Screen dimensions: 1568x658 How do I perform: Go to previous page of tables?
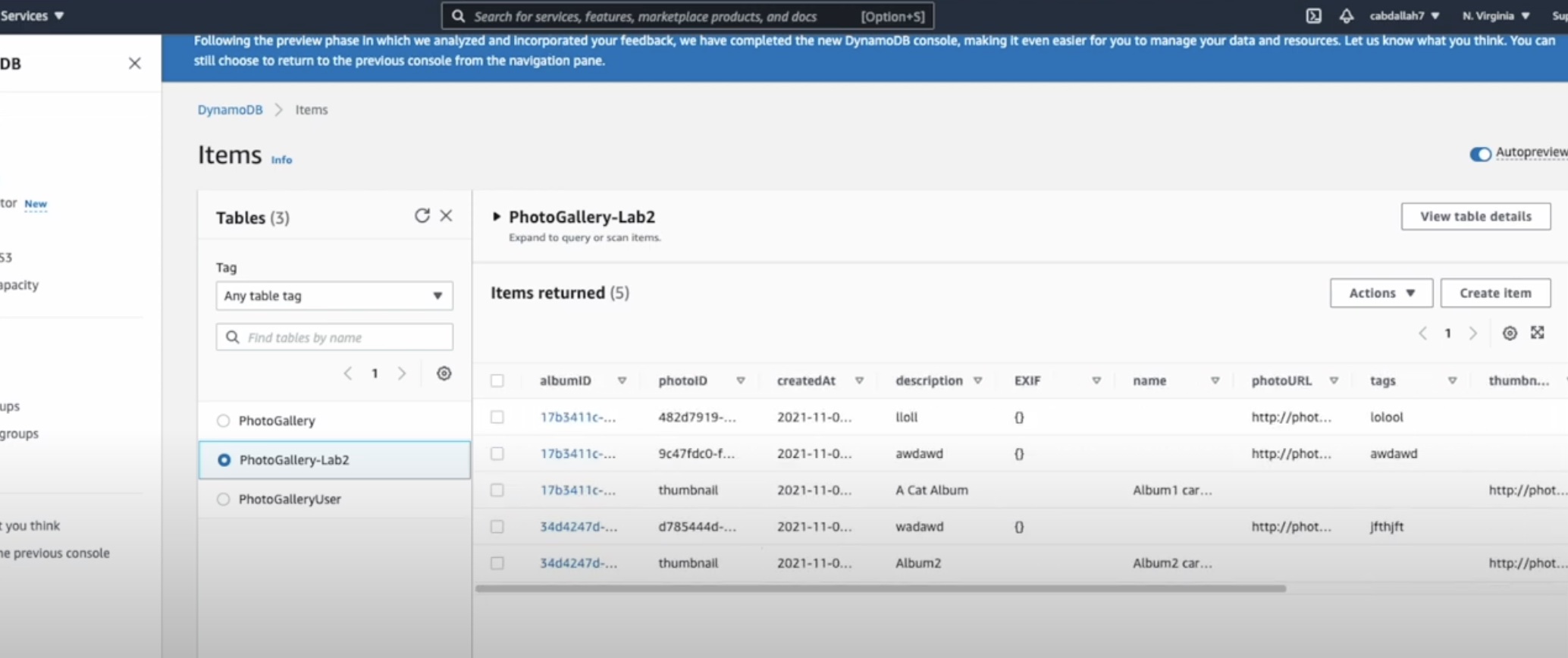point(348,374)
